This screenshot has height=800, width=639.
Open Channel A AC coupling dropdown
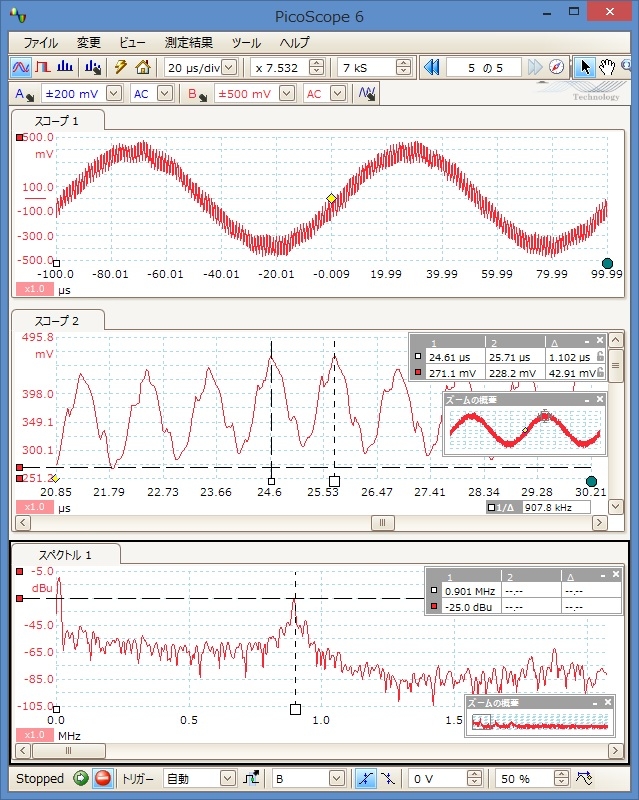coord(165,94)
